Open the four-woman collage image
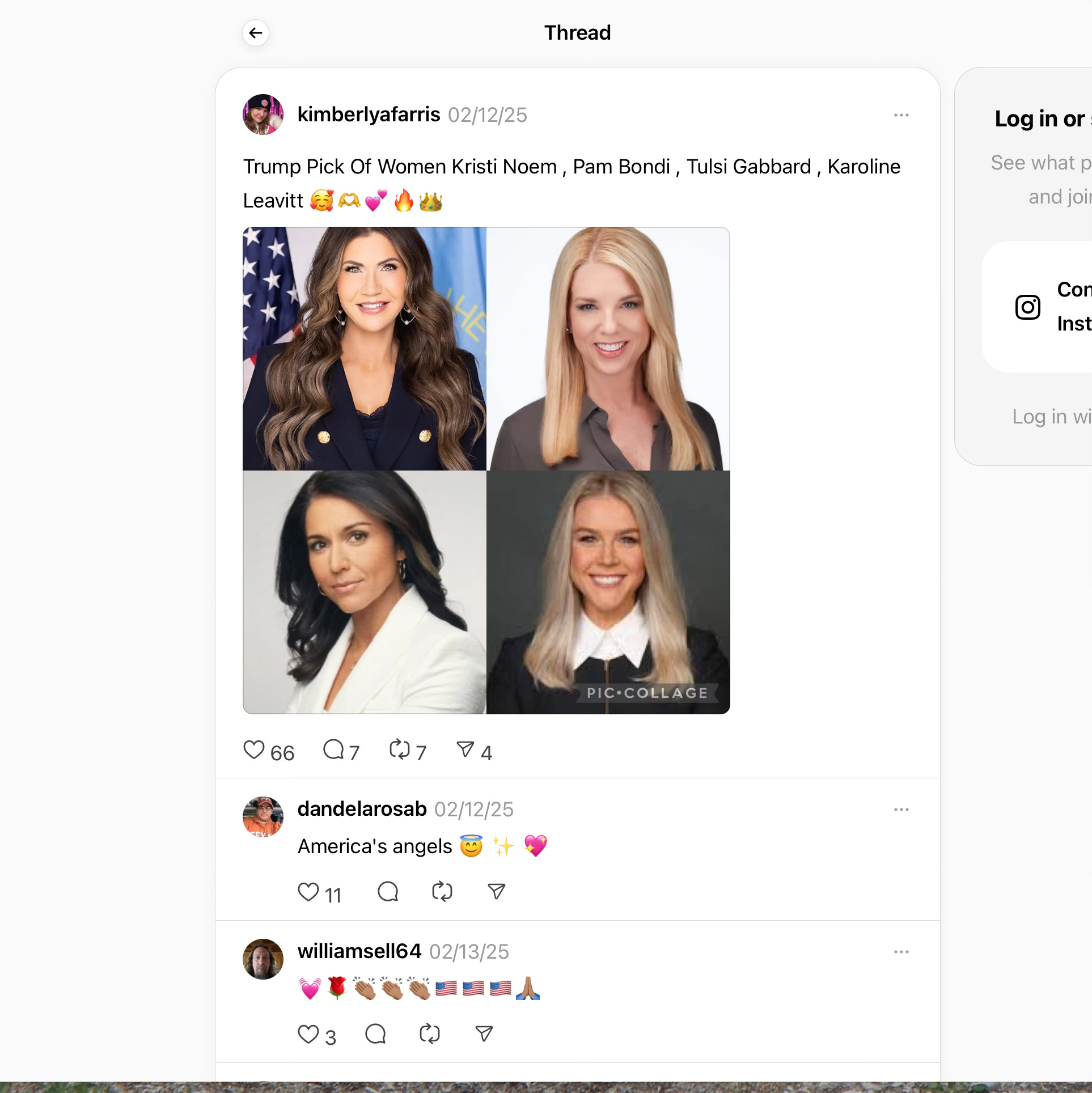Screen dimensions: 1092x1093 pos(486,471)
